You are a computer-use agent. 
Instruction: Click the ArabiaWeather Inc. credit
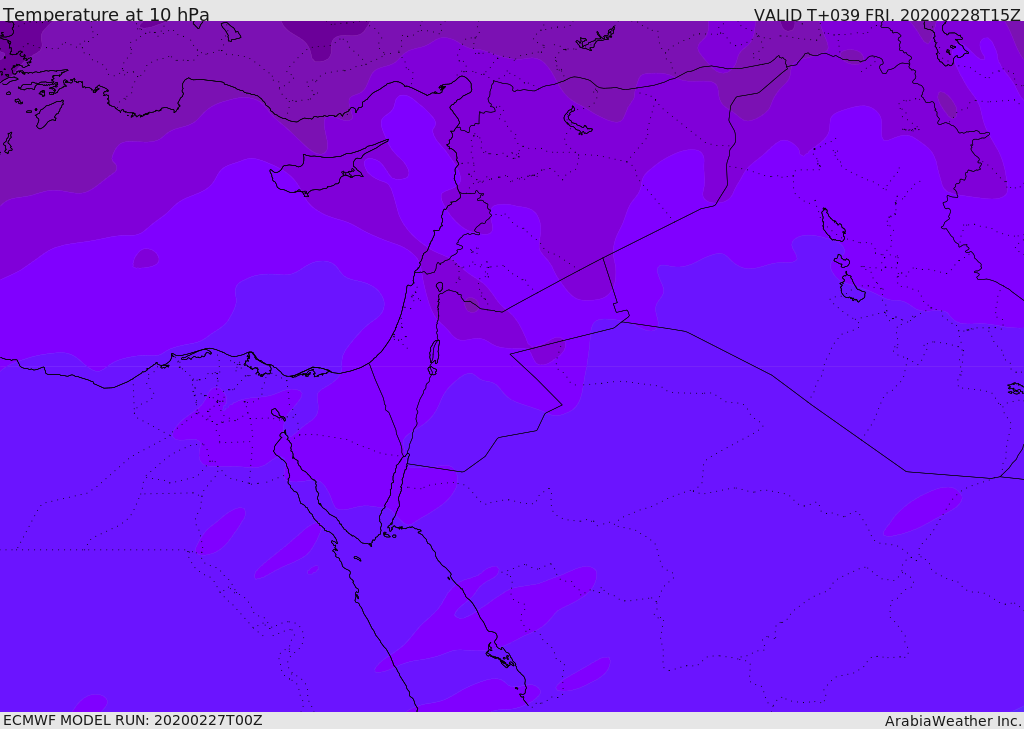click(953, 721)
